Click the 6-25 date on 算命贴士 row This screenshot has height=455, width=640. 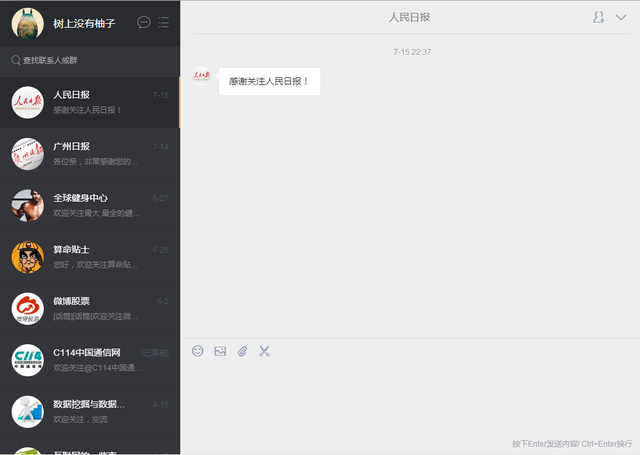click(x=160, y=250)
